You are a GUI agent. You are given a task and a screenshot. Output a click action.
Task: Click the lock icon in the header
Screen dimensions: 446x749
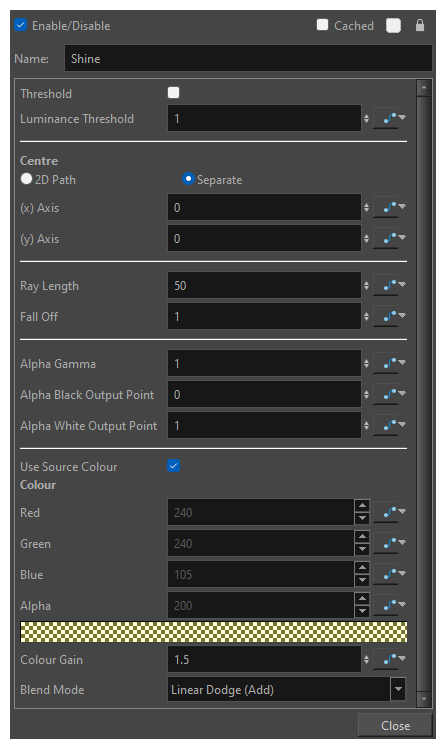(420, 25)
